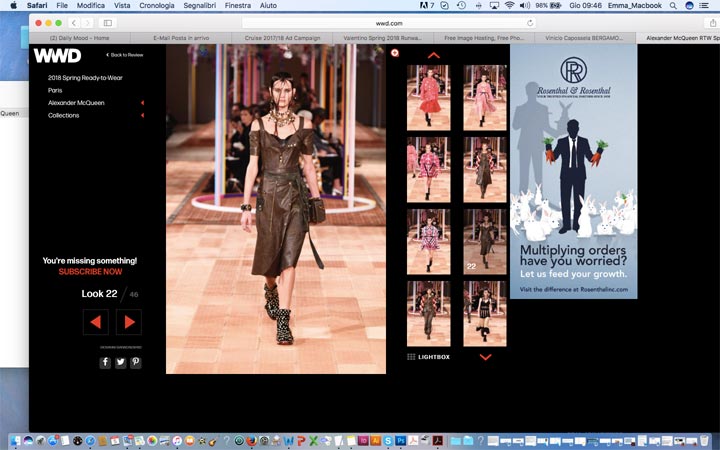Open the Modifica menu

(90, 6)
